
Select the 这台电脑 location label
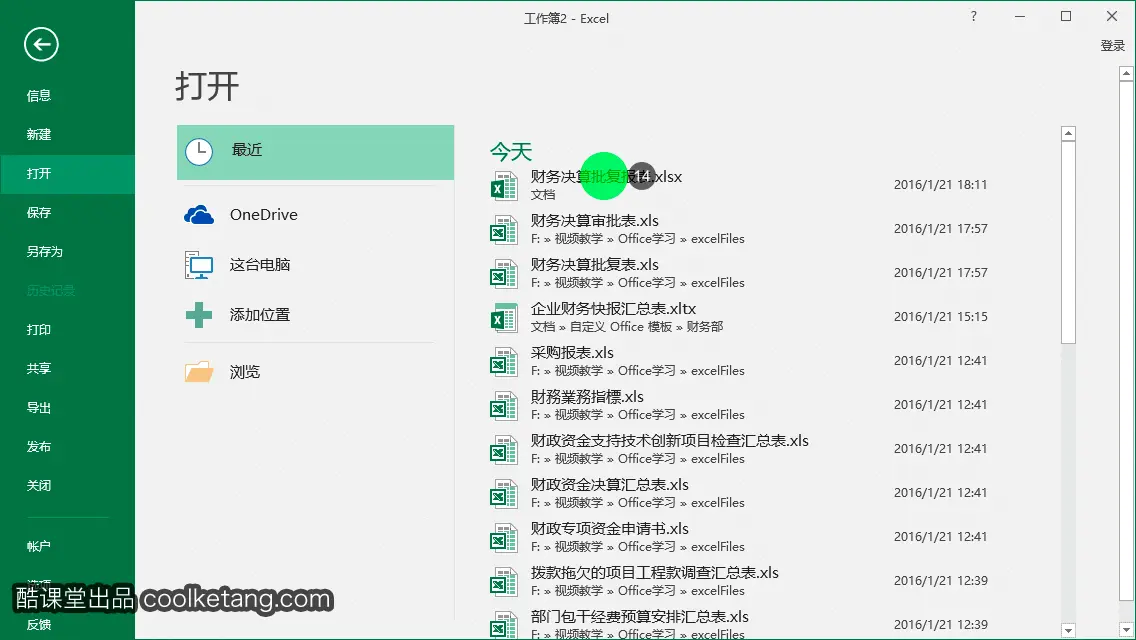tap(260, 265)
